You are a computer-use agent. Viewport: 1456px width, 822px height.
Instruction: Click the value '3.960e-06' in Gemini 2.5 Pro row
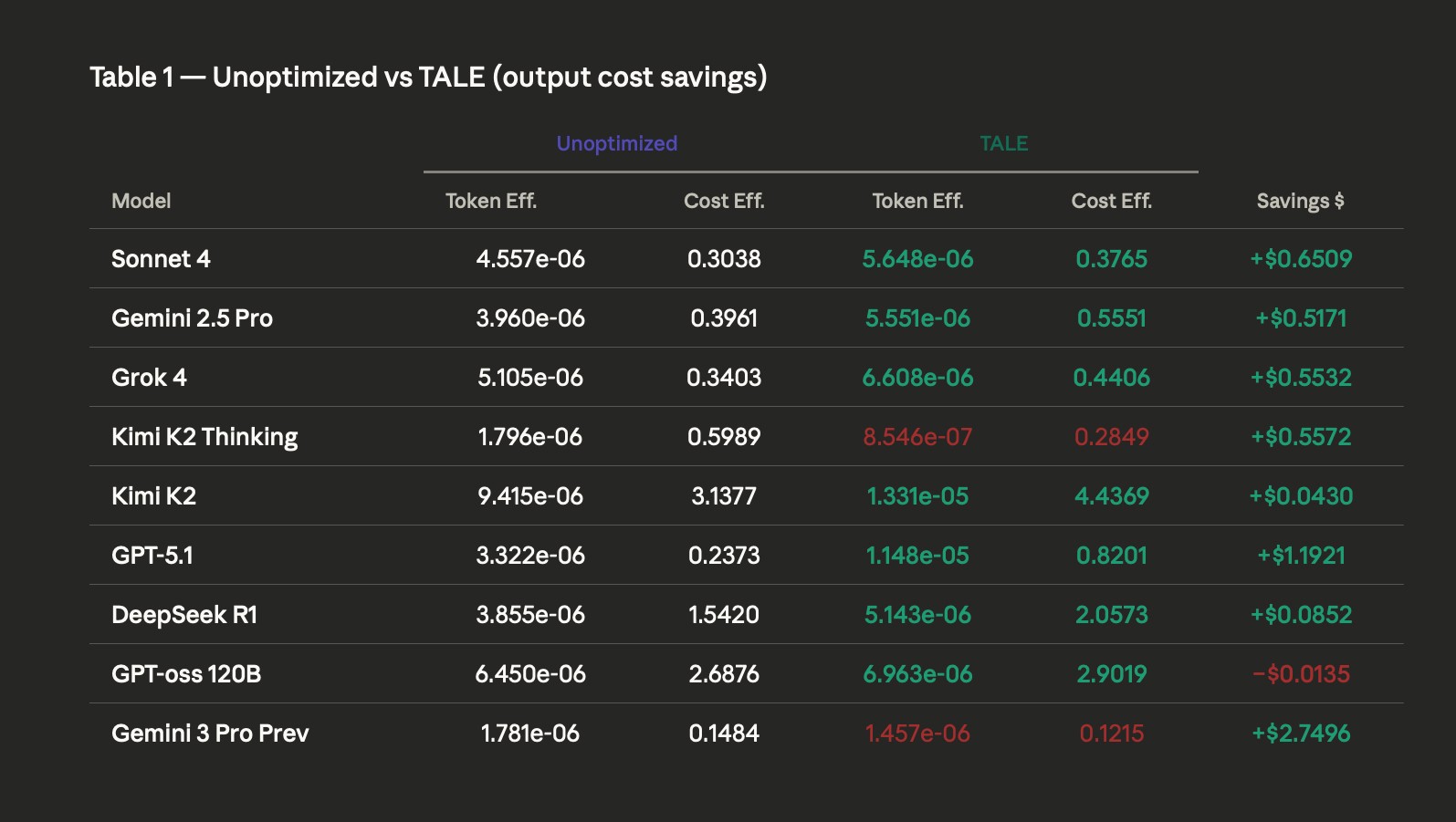pyautogui.click(x=530, y=318)
